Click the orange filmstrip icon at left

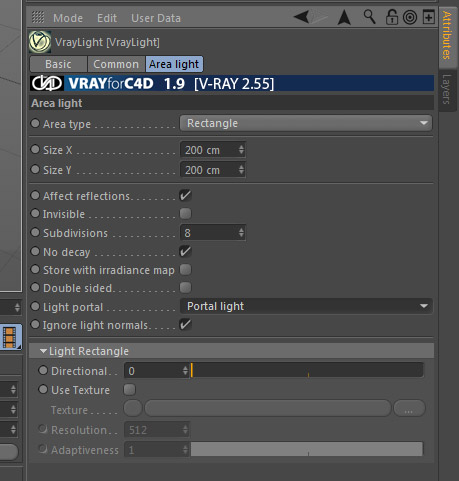pos(9,338)
